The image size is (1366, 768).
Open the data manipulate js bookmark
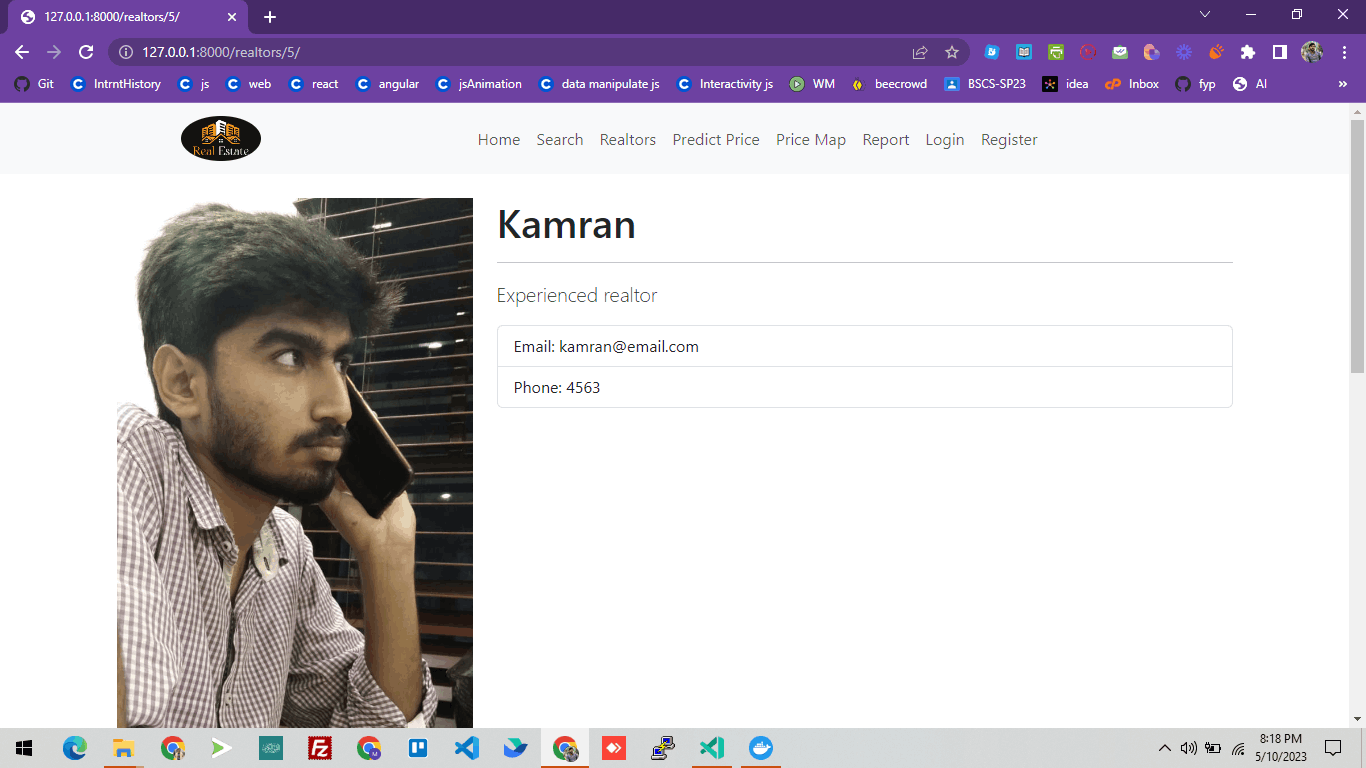click(x=599, y=84)
